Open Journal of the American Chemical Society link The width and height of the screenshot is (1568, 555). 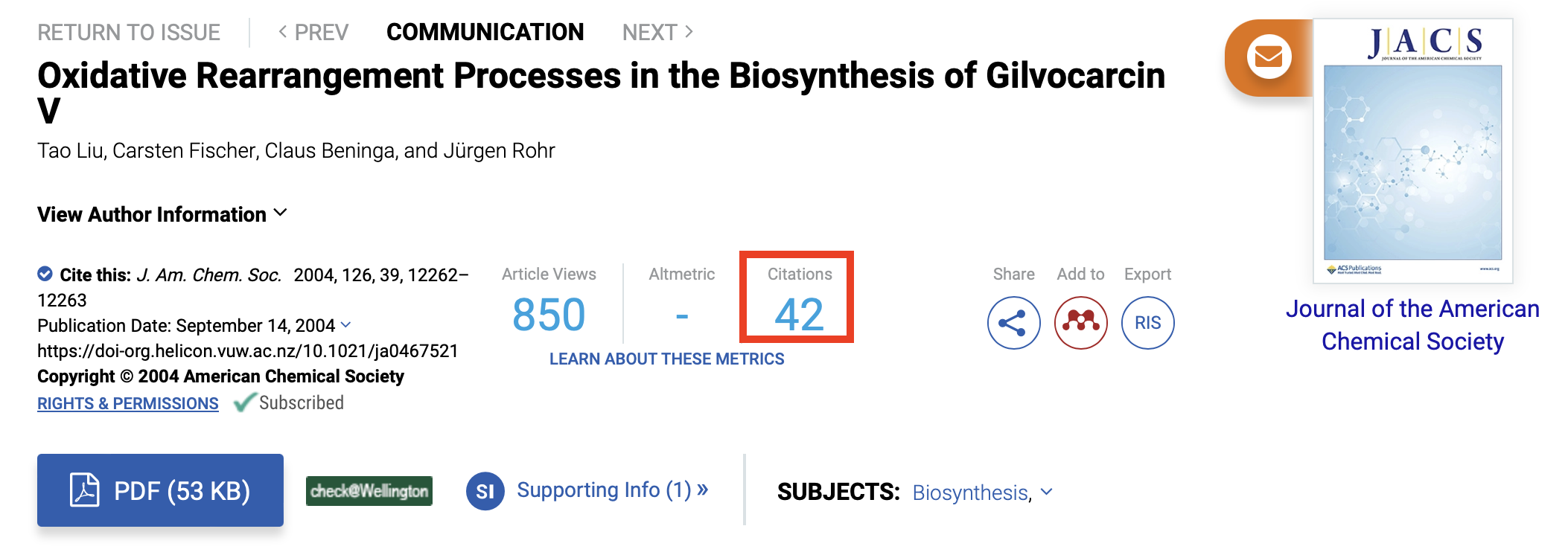[x=1412, y=325]
